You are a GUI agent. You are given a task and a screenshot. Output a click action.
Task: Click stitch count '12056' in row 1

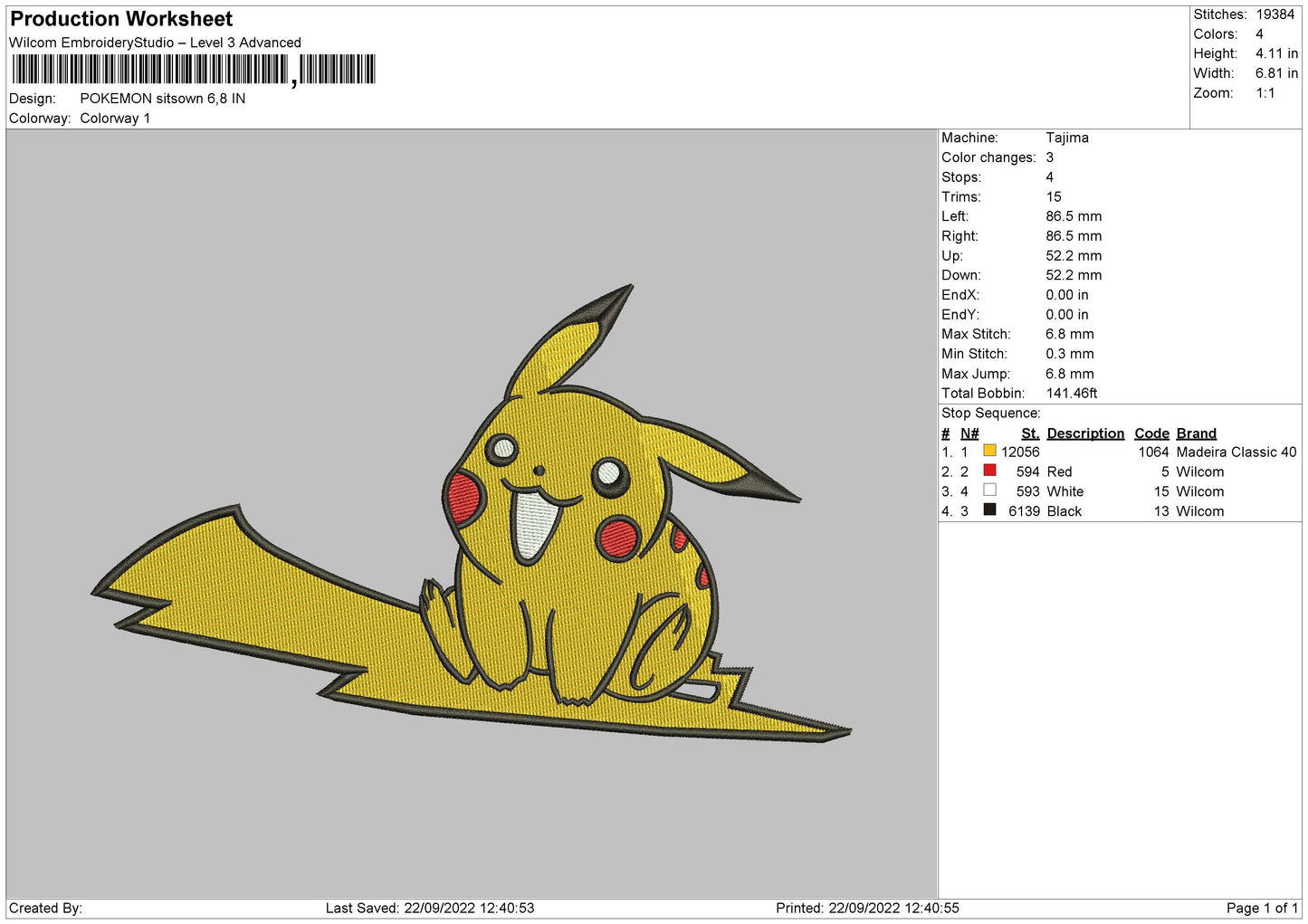pyautogui.click(x=1020, y=452)
